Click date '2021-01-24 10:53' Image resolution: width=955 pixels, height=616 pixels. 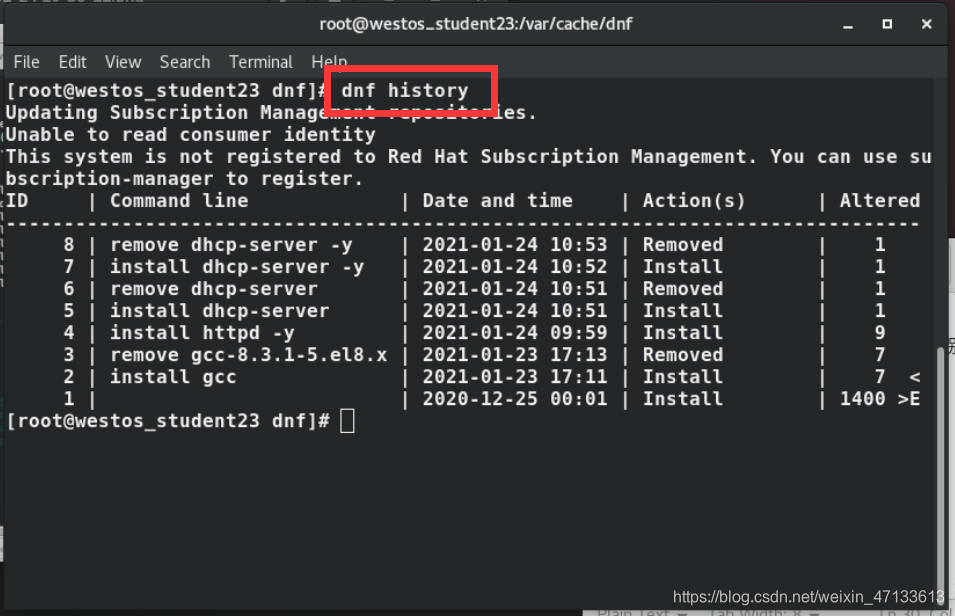515,245
